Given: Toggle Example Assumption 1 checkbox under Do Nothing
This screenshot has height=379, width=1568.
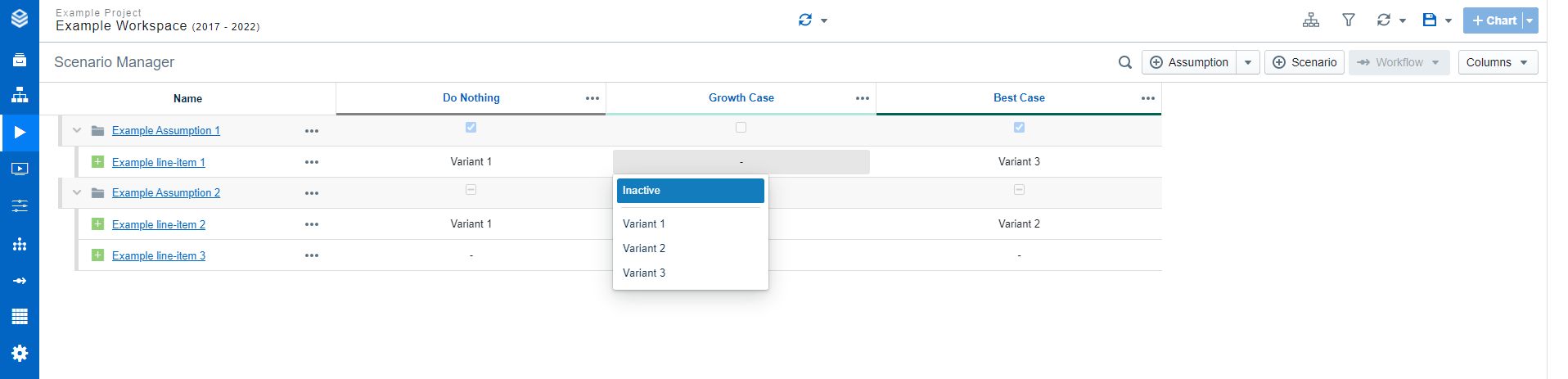Looking at the screenshot, I should (471, 128).
